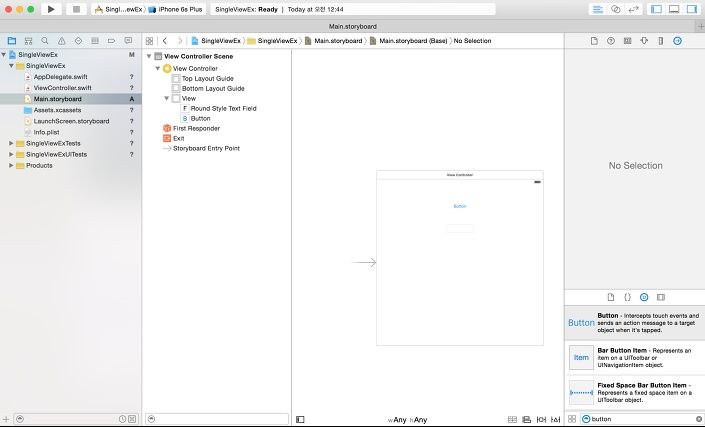Show the assistant editor
This screenshot has width=705, height=427.
pos(616,9)
